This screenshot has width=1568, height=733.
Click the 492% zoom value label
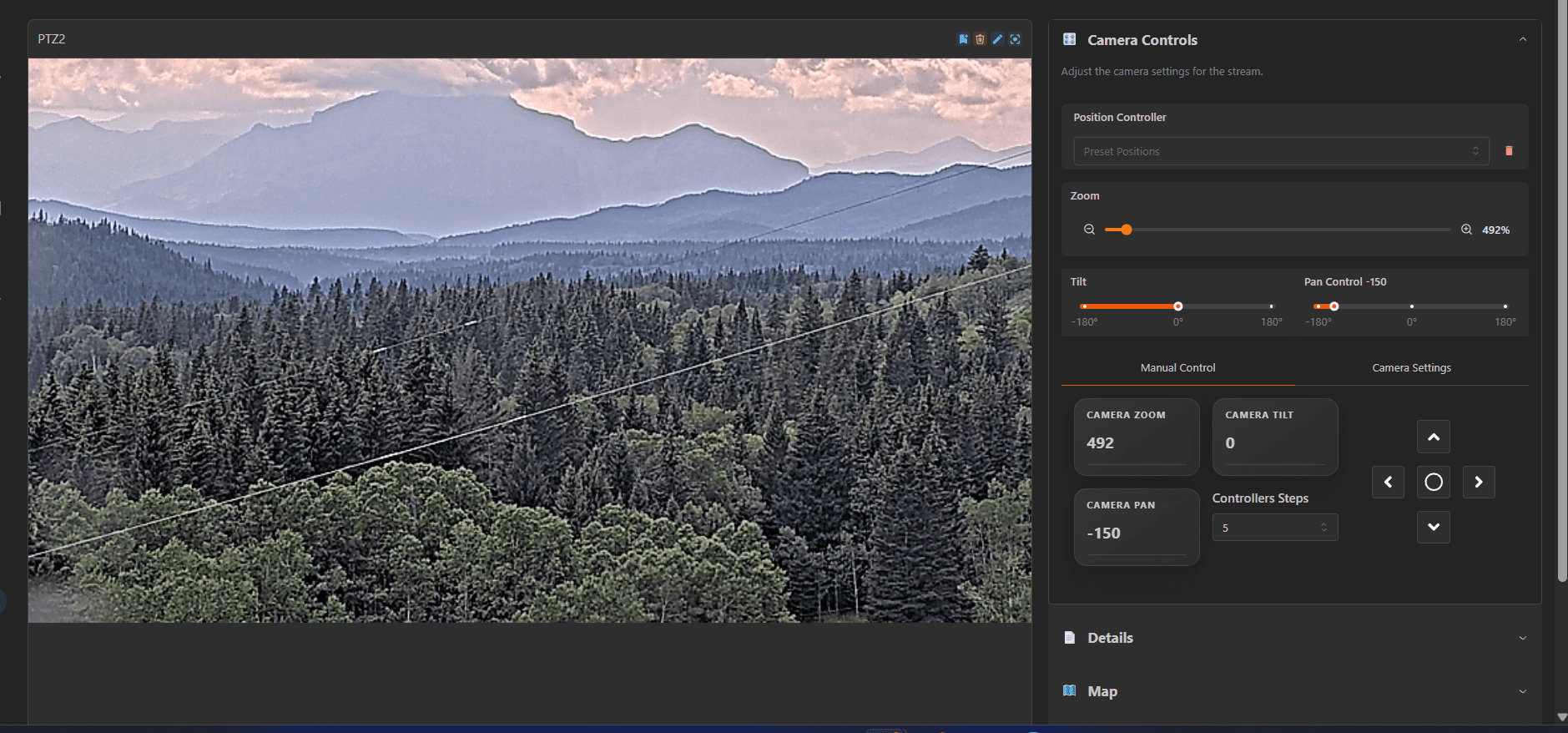click(1495, 230)
